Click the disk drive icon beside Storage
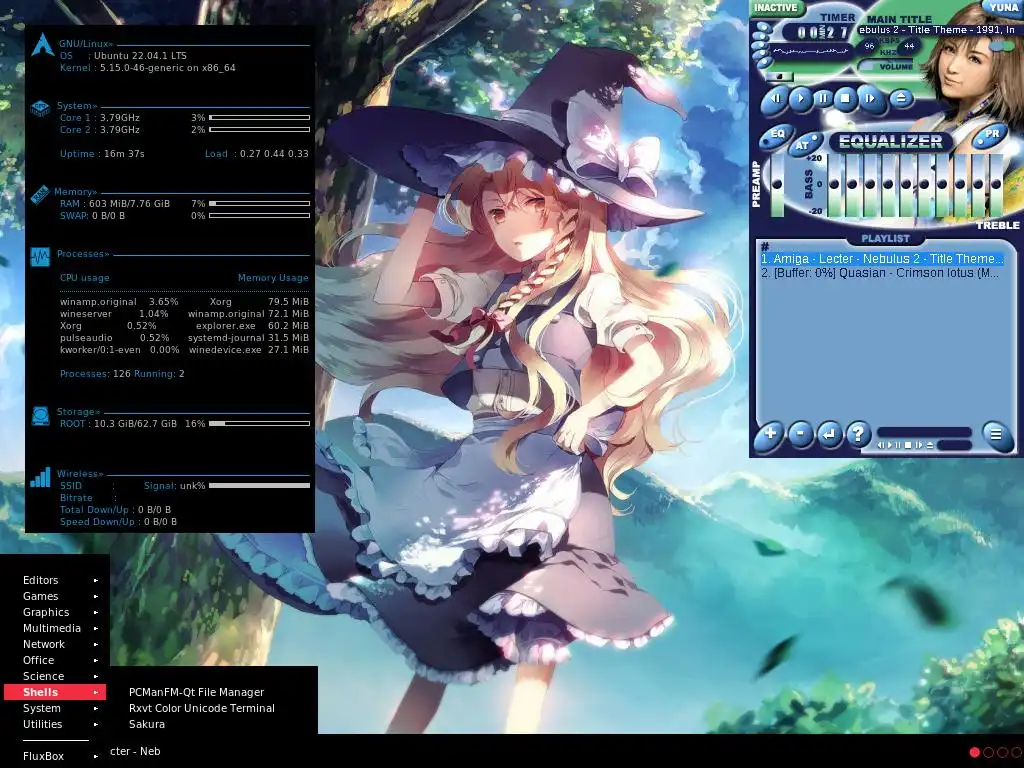The image size is (1024, 768). coord(40,415)
